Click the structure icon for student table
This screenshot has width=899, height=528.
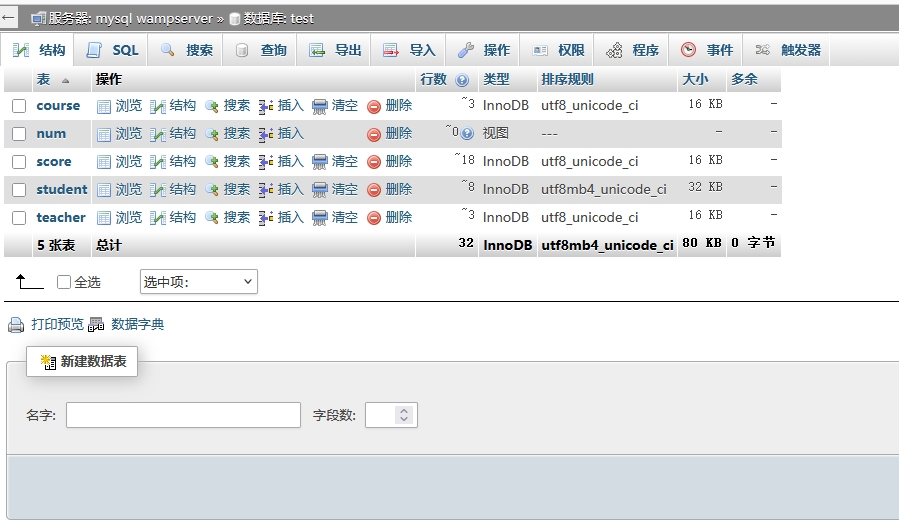pyautogui.click(x=158, y=190)
